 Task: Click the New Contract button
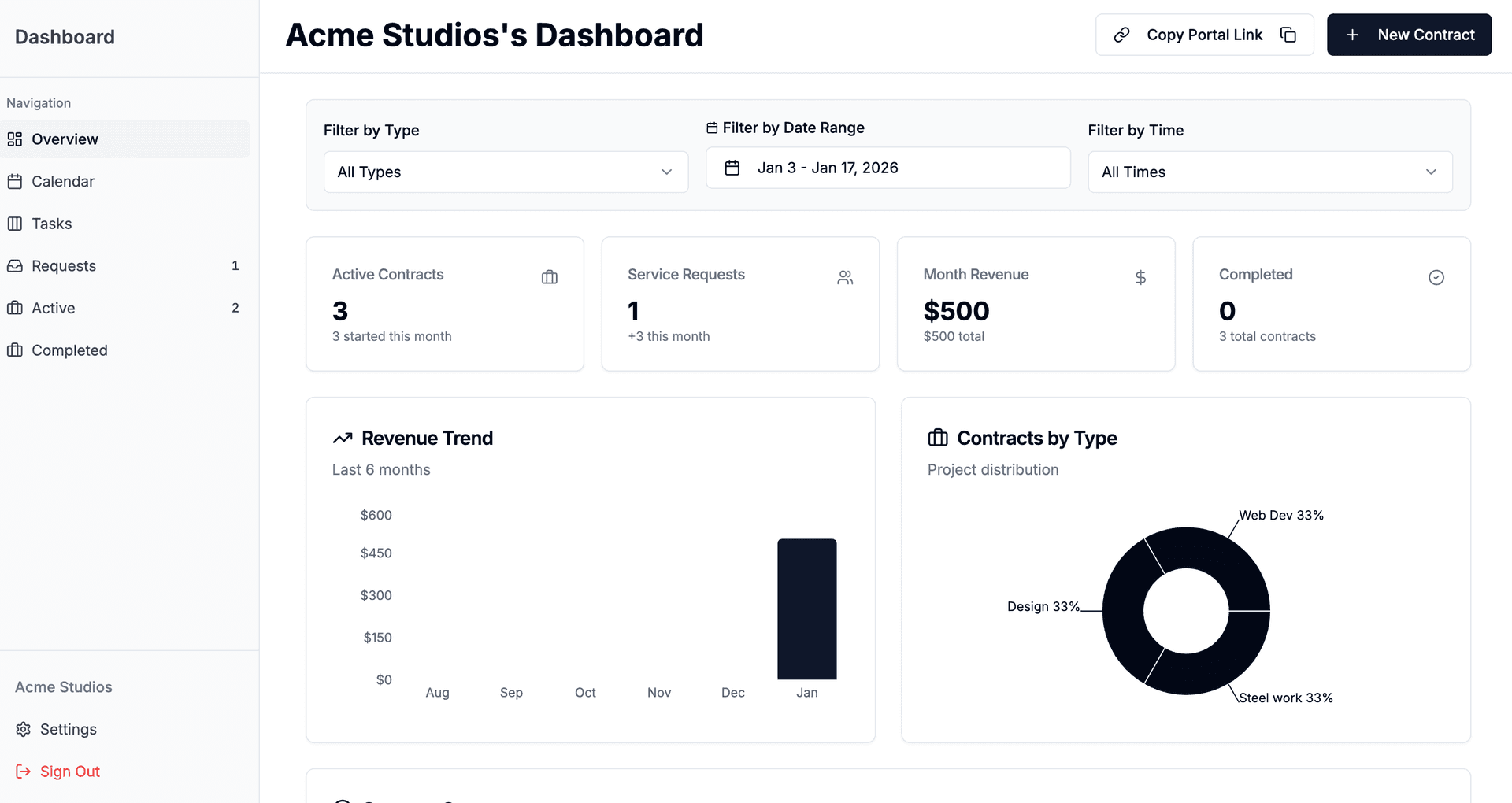coord(1409,35)
